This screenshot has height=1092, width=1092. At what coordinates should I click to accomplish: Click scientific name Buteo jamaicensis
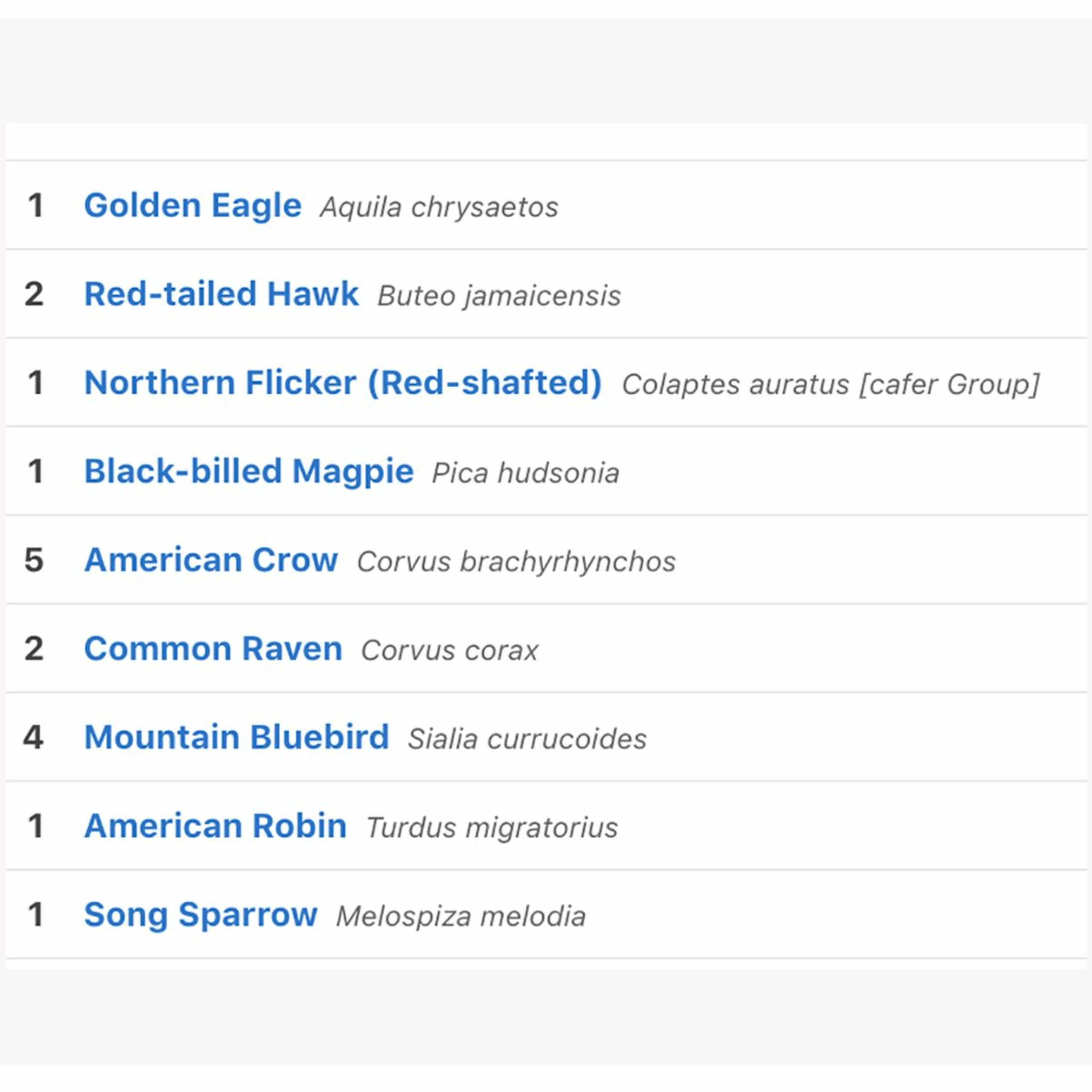click(499, 296)
